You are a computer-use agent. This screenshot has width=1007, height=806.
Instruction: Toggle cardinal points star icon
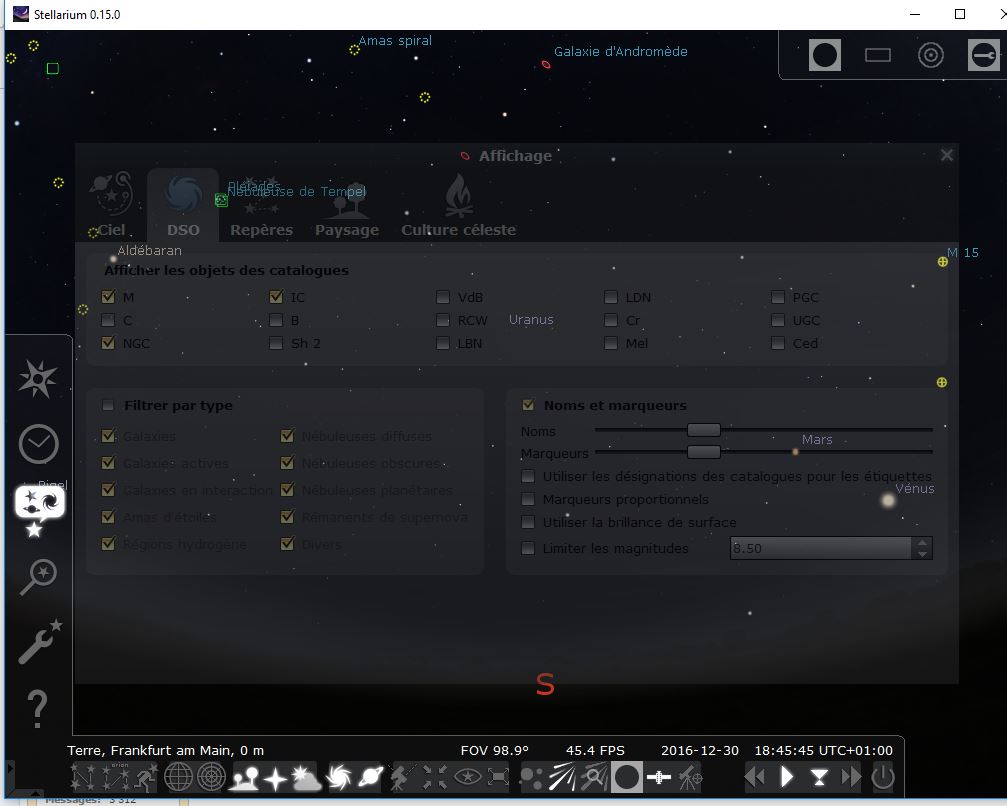point(276,778)
